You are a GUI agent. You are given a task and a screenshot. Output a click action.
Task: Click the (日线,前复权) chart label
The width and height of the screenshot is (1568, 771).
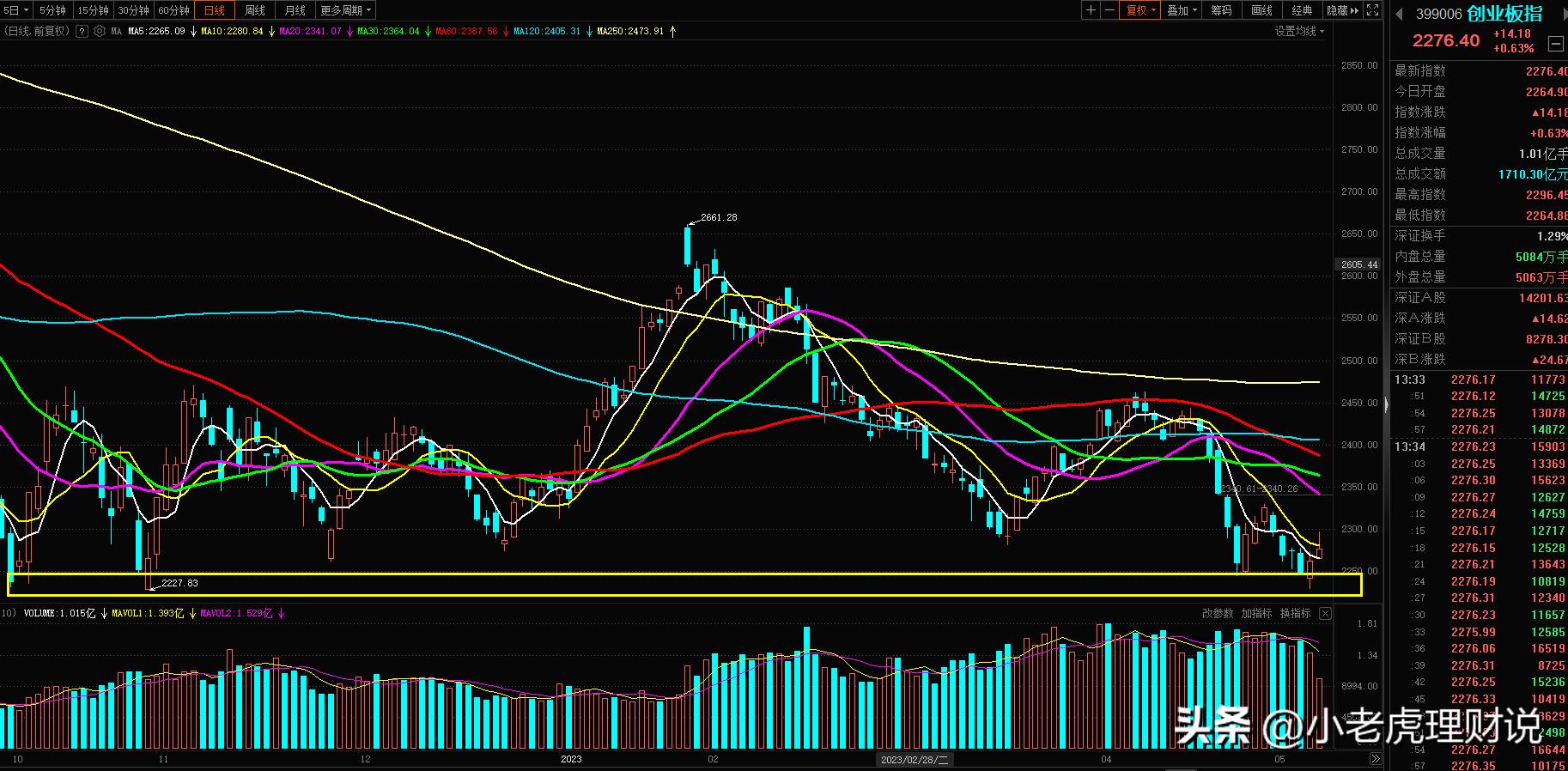click(37, 31)
